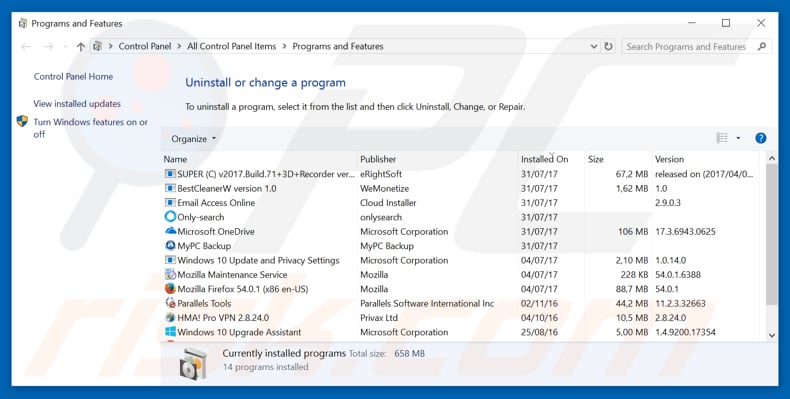Image resolution: width=790 pixels, height=399 pixels.
Task: Go up one folder level
Action: click(81, 46)
